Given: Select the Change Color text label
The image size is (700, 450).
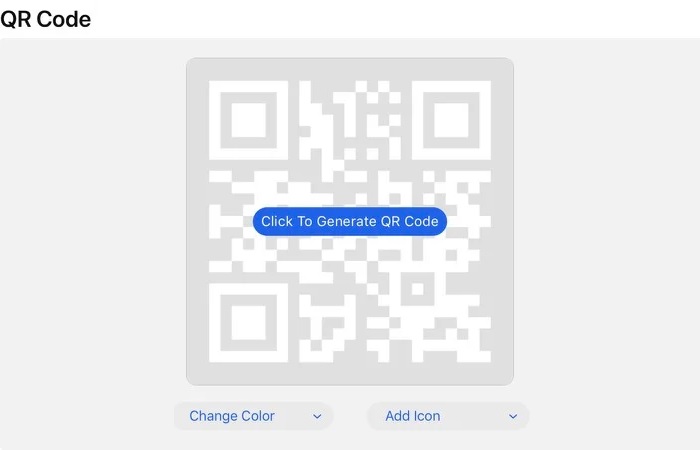Looking at the screenshot, I should point(232,416).
